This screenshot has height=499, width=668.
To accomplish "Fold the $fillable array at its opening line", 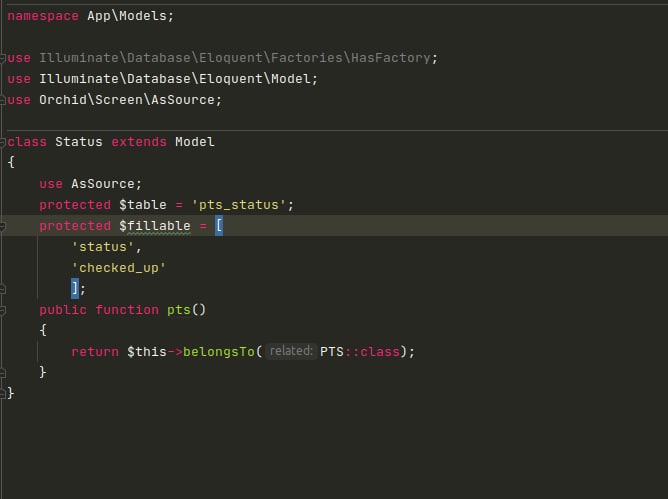I will pyautogui.click(x=2, y=226).
